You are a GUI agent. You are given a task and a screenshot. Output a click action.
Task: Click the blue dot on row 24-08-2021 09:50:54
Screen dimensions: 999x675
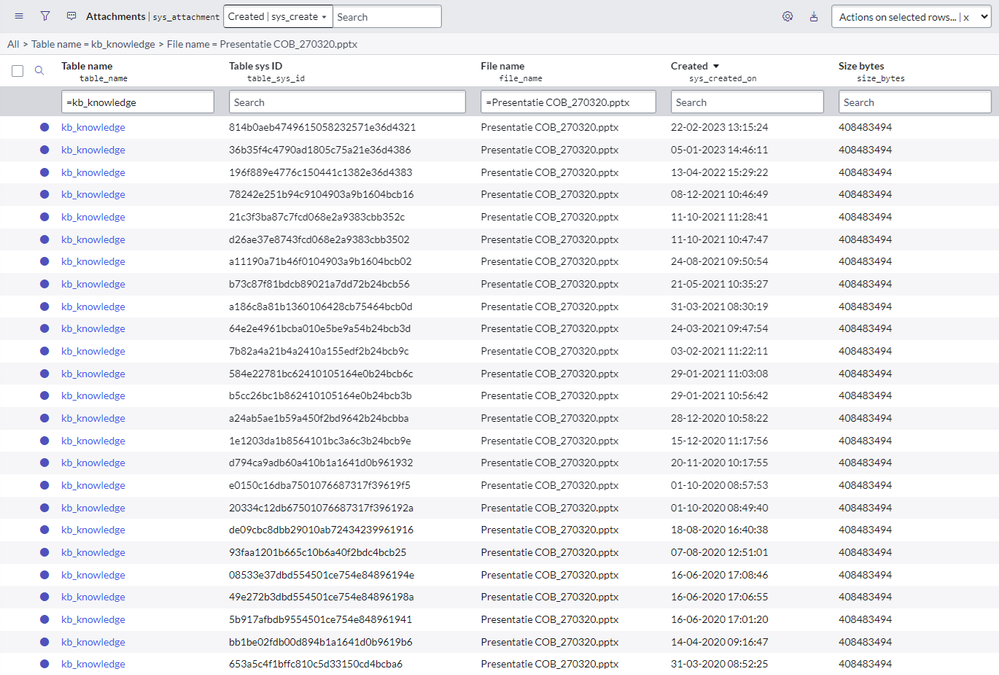(x=45, y=261)
